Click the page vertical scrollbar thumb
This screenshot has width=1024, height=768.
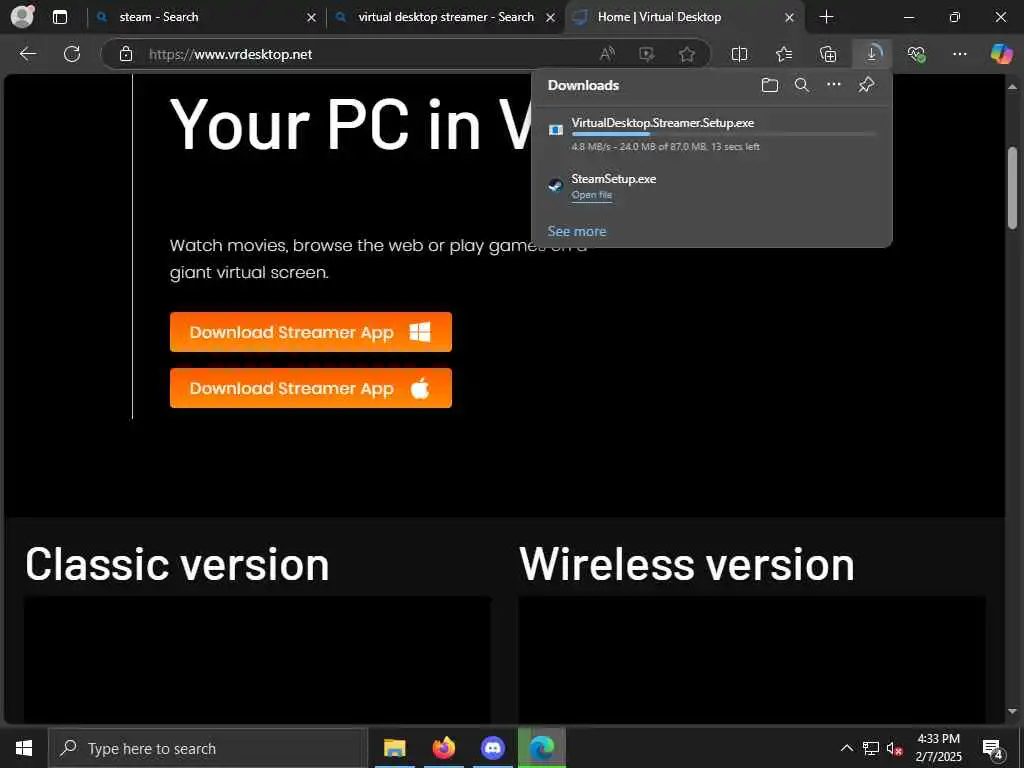click(x=1012, y=188)
